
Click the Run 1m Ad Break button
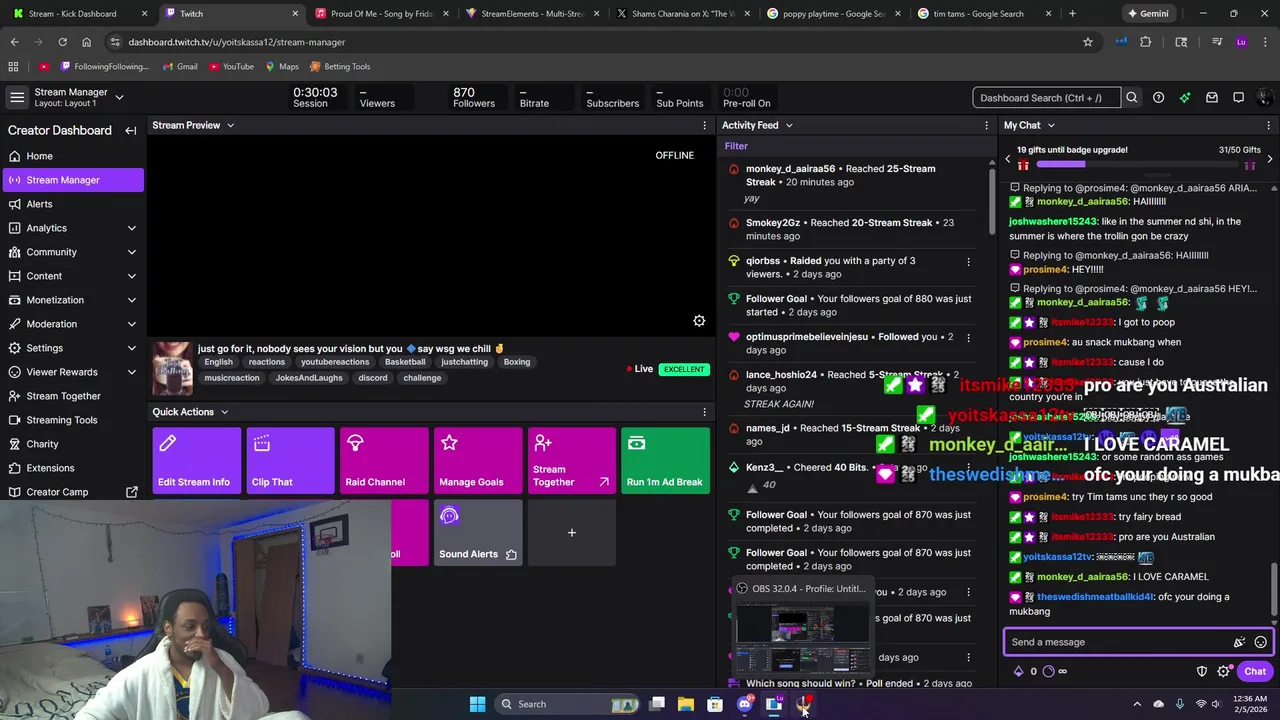click(665, 461)
